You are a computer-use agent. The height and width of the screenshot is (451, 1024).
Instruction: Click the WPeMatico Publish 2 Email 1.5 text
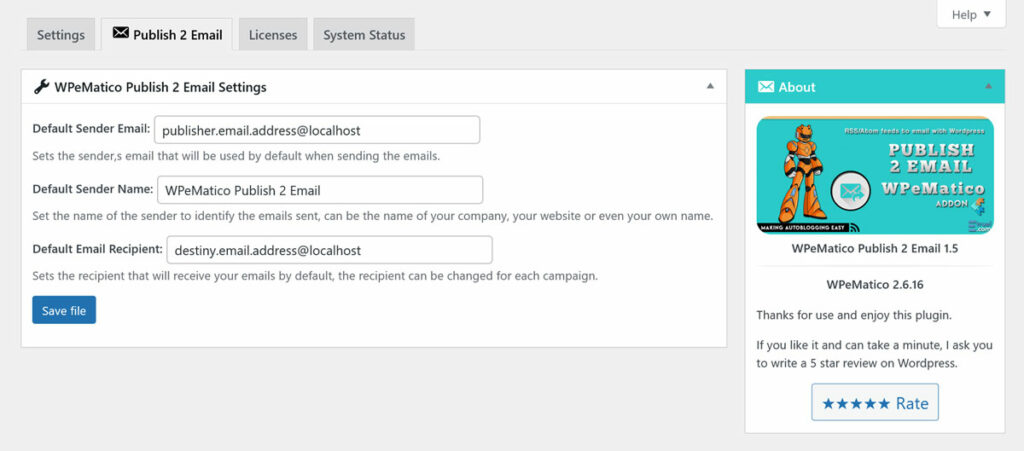[x=875, y=249]
